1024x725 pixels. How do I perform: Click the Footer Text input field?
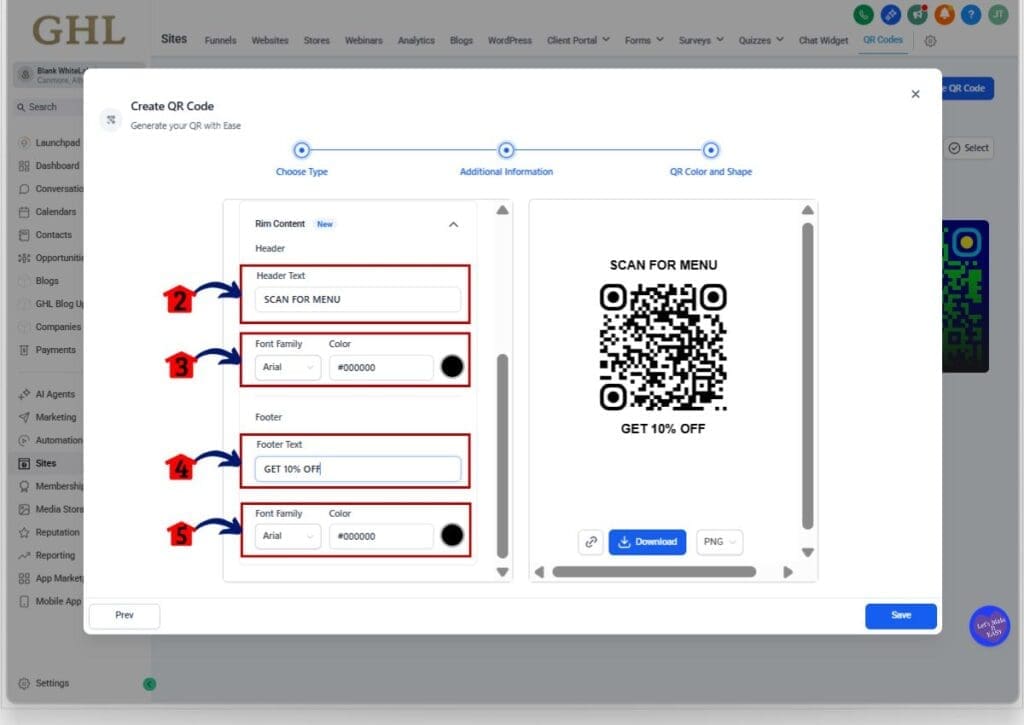click(x=357, y=469)
